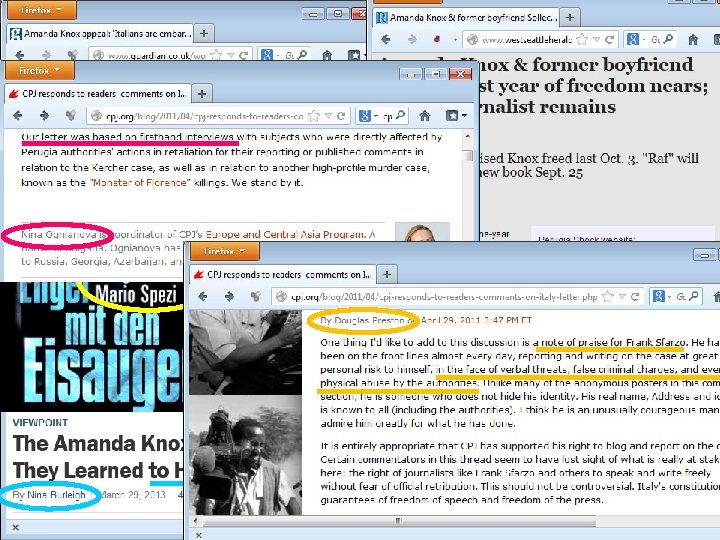Image resolution: width=720 pixels, height=540 pixels.
Task: Click search magnifier in West Seattle Herald window
Action: [669, 39]
